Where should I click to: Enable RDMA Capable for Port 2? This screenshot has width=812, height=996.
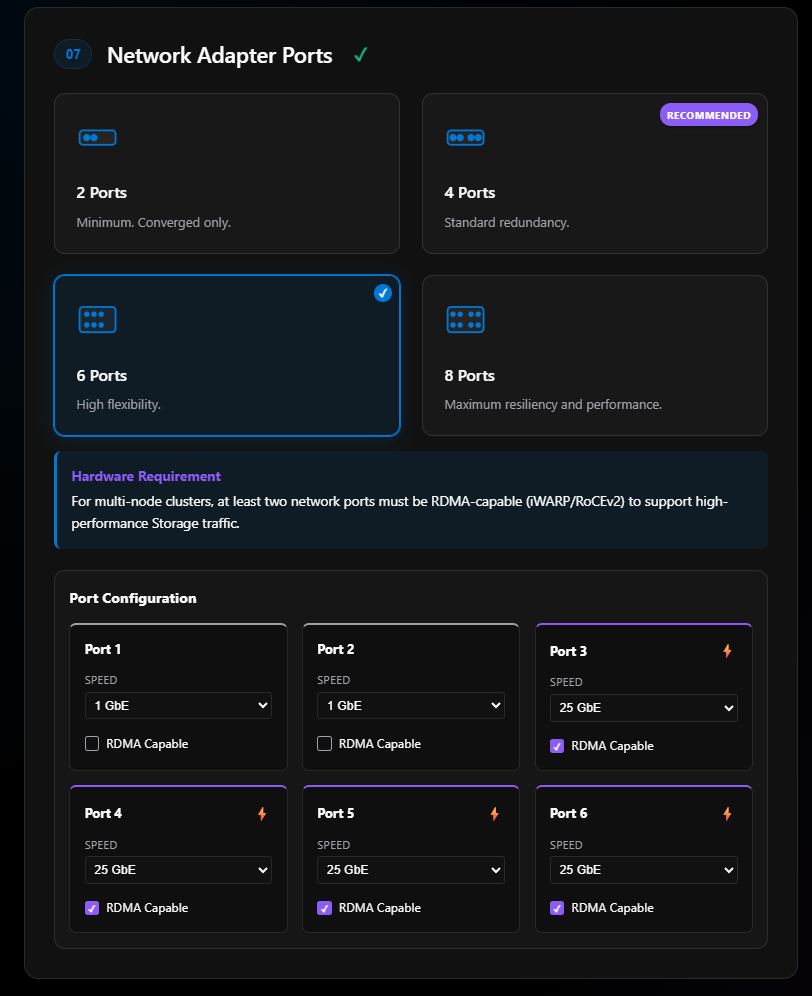pyautogui.click(x=324, y=744)
